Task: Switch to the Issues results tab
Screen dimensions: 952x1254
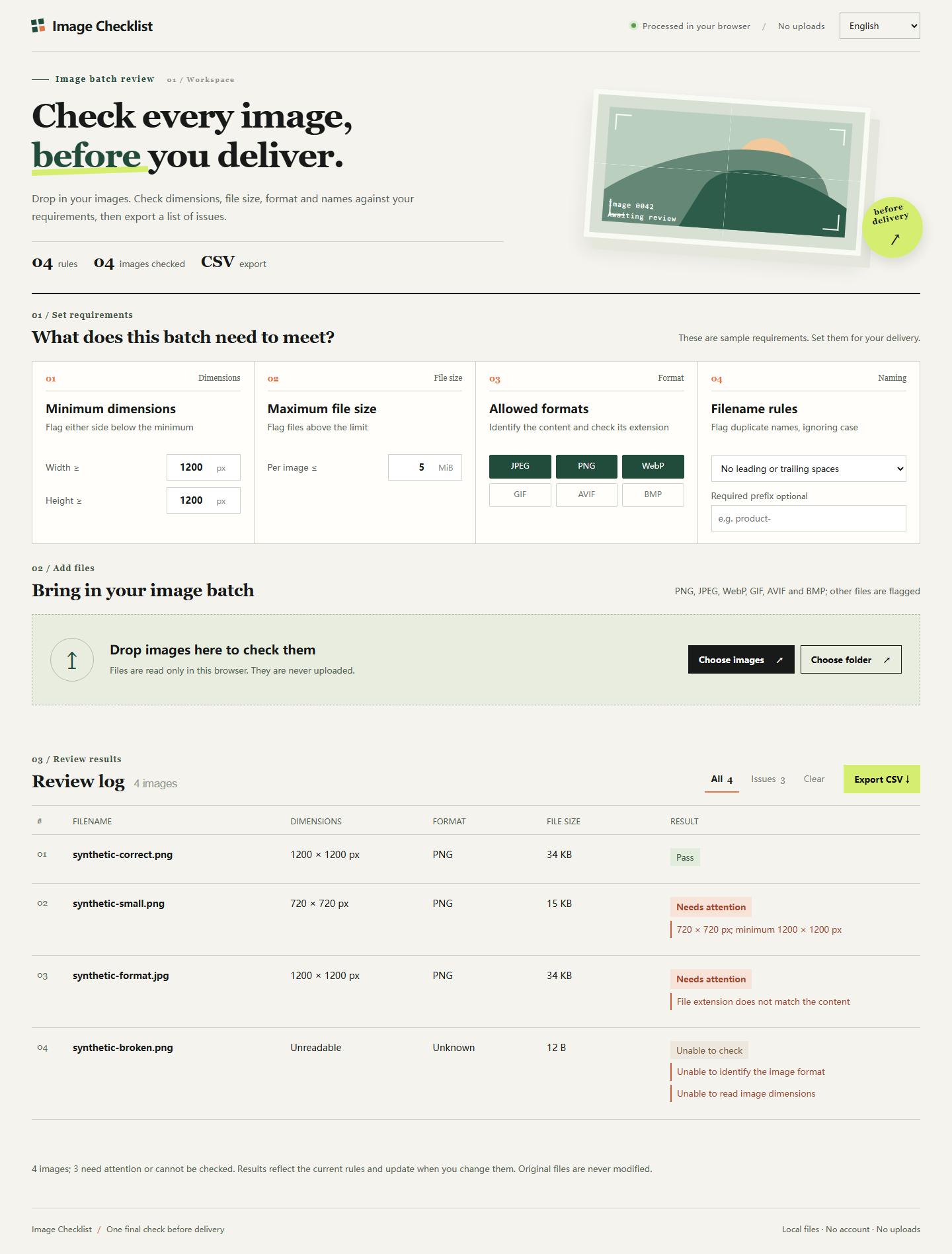Action: click(x=768, y=779)
